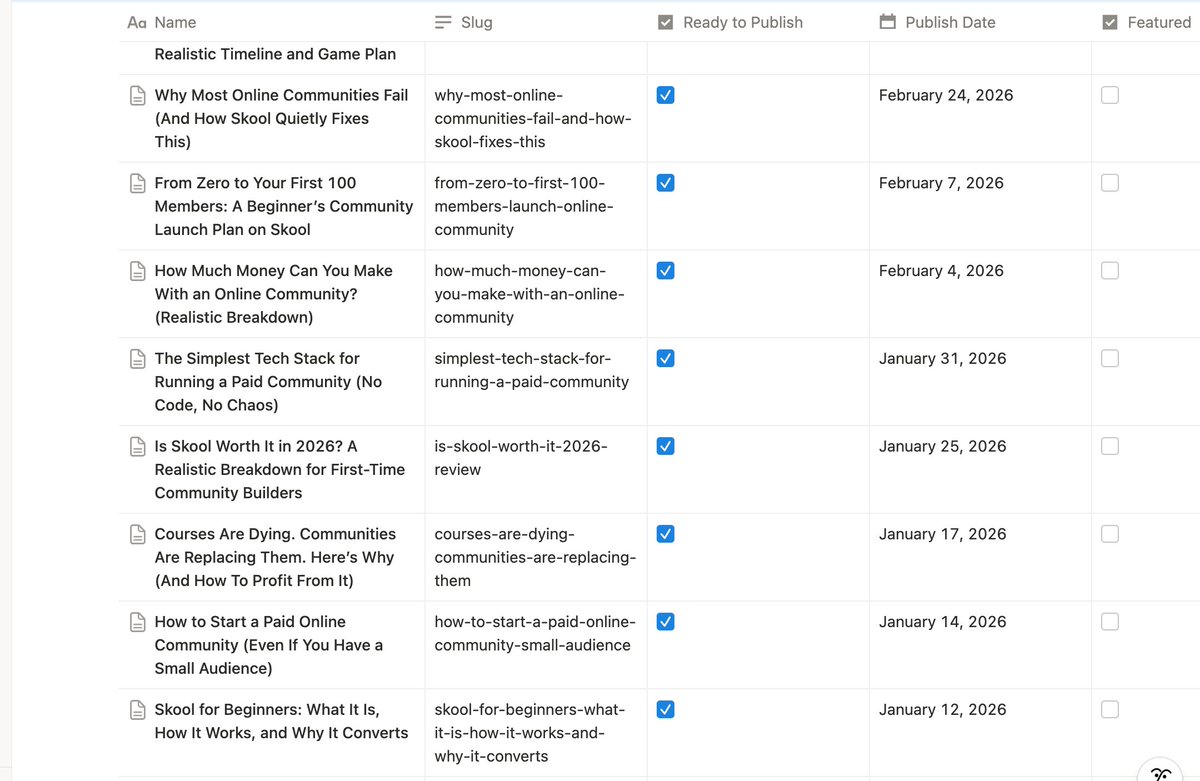Click calendar icon in Publish Date header
1200x781 pixels.
[888, 22]
